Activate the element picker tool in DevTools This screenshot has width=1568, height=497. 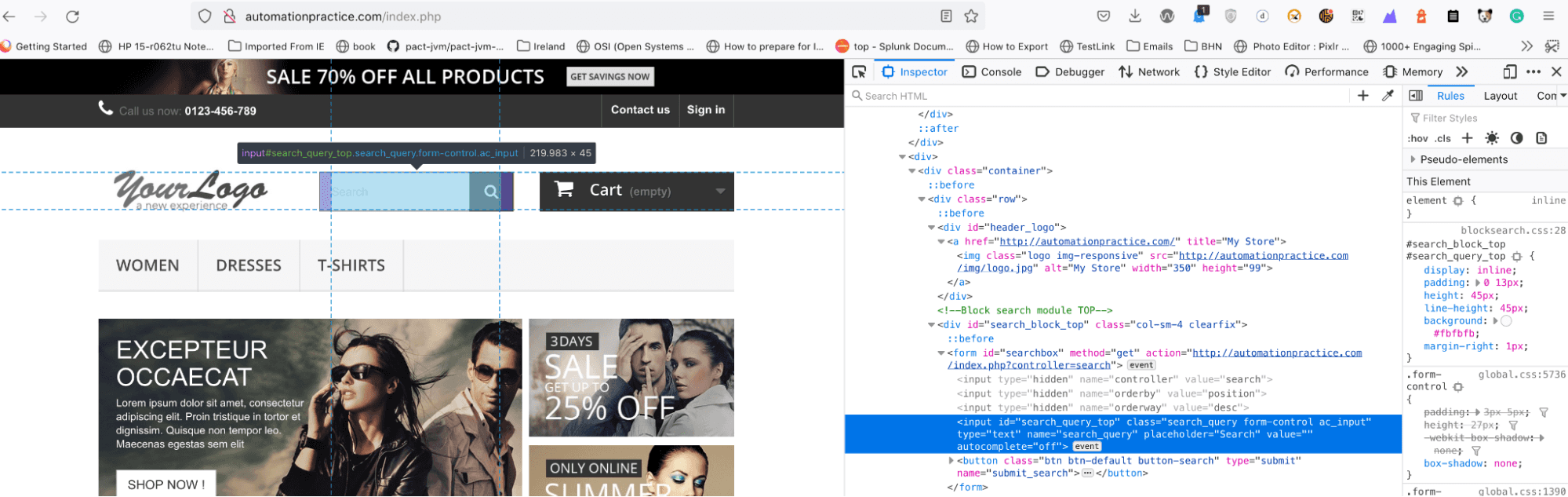(859, 72)
